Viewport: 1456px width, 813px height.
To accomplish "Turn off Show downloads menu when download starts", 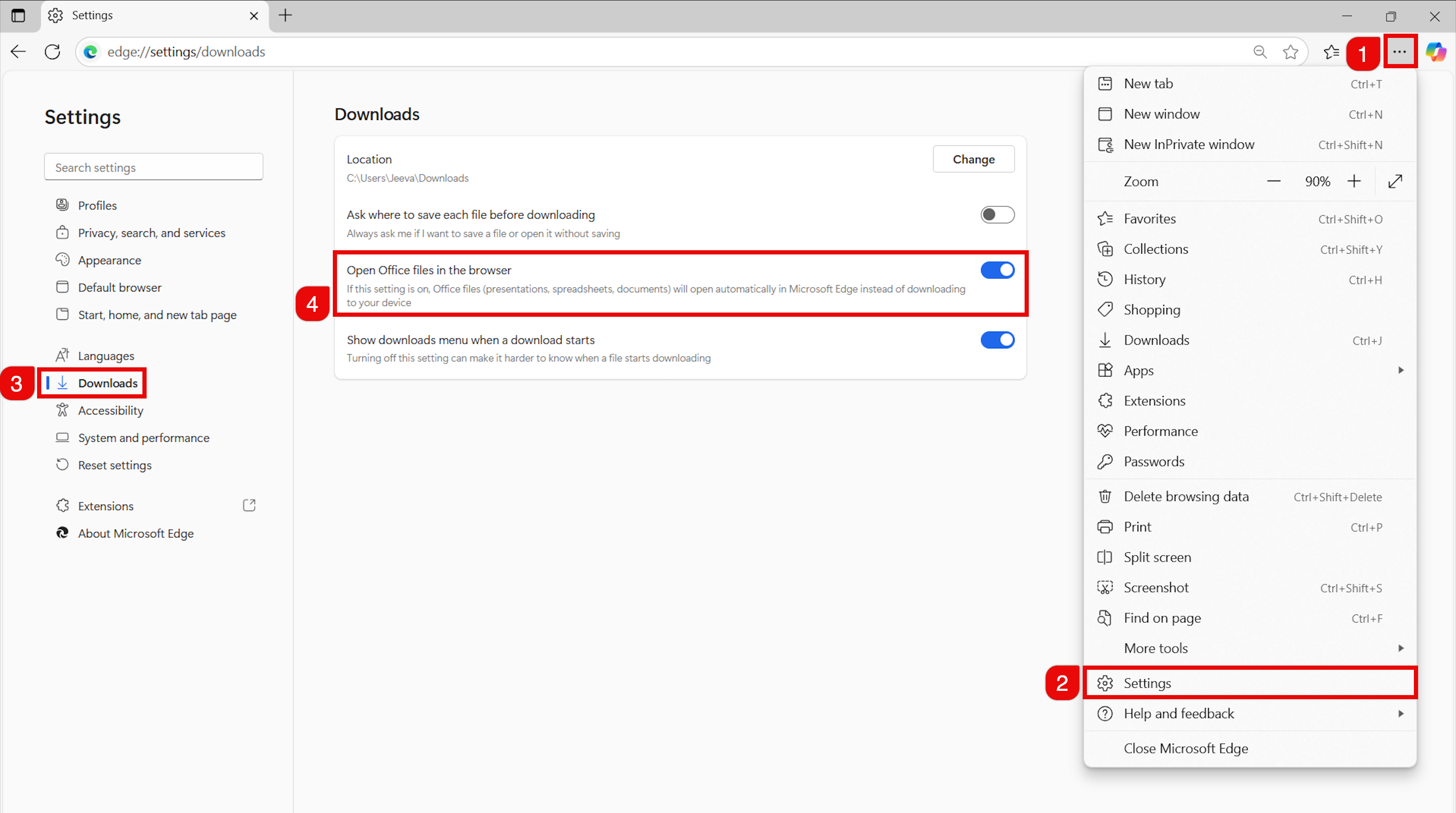I will click(x=997, y=340).
